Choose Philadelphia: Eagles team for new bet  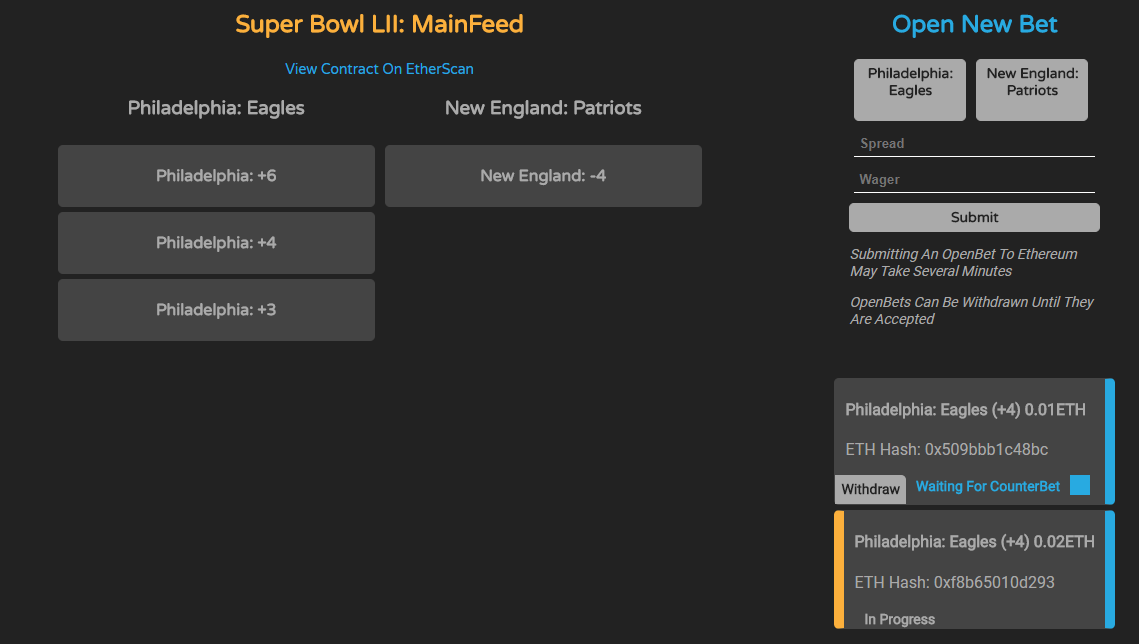(909, 90)
